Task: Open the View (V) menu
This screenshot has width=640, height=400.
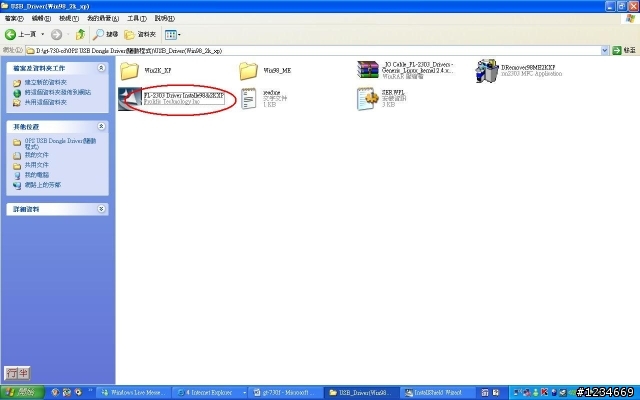Action: (x=69, y=18)
